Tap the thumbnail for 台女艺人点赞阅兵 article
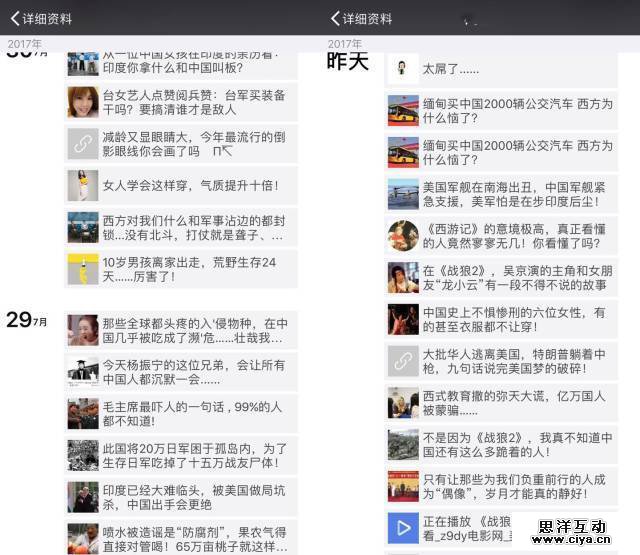Viewport: 640px width, 555px height. point(83,101)
